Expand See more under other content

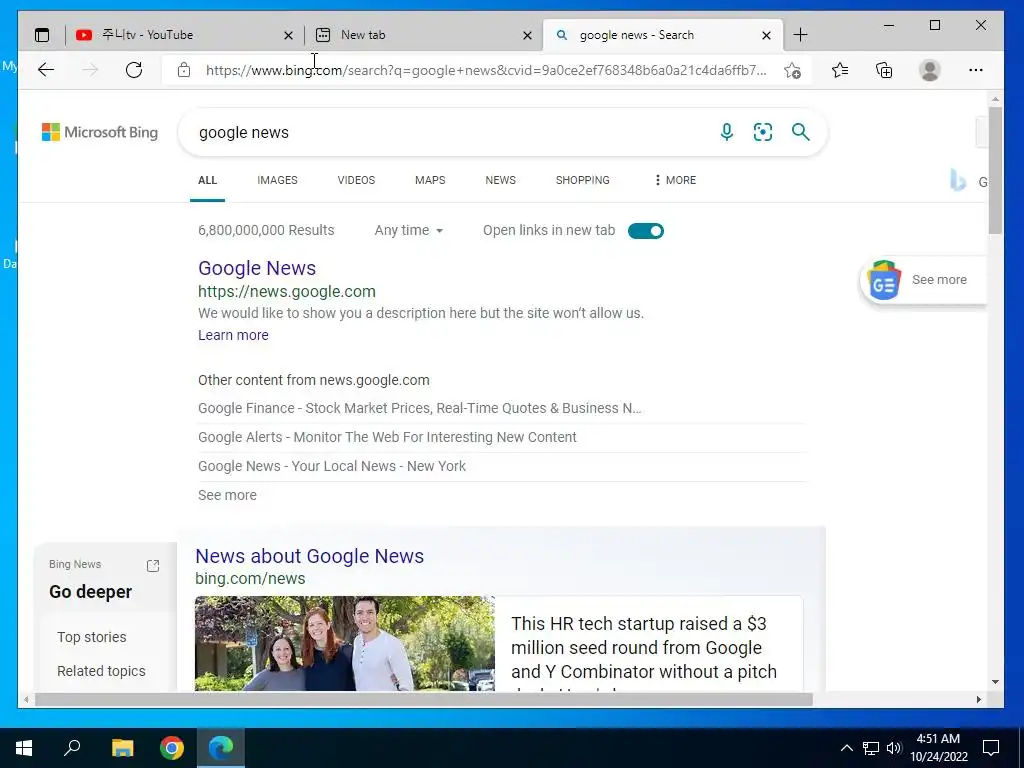227,495
